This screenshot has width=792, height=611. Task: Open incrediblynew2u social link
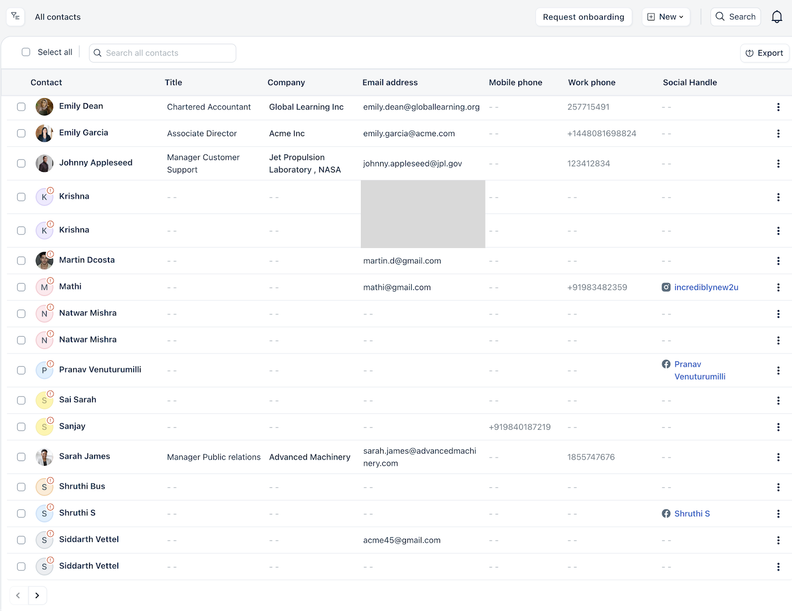pyautogui.click(x=706, y=287)
